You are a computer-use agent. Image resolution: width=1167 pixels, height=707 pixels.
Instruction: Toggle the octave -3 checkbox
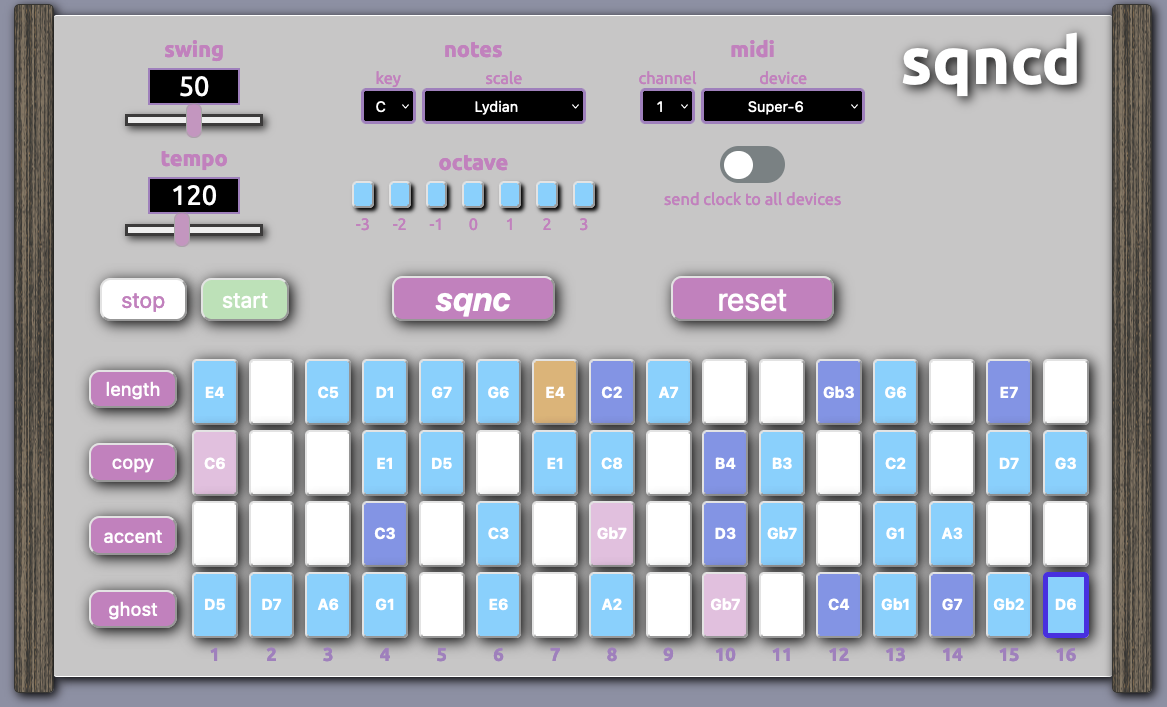[x=362, y=194]
